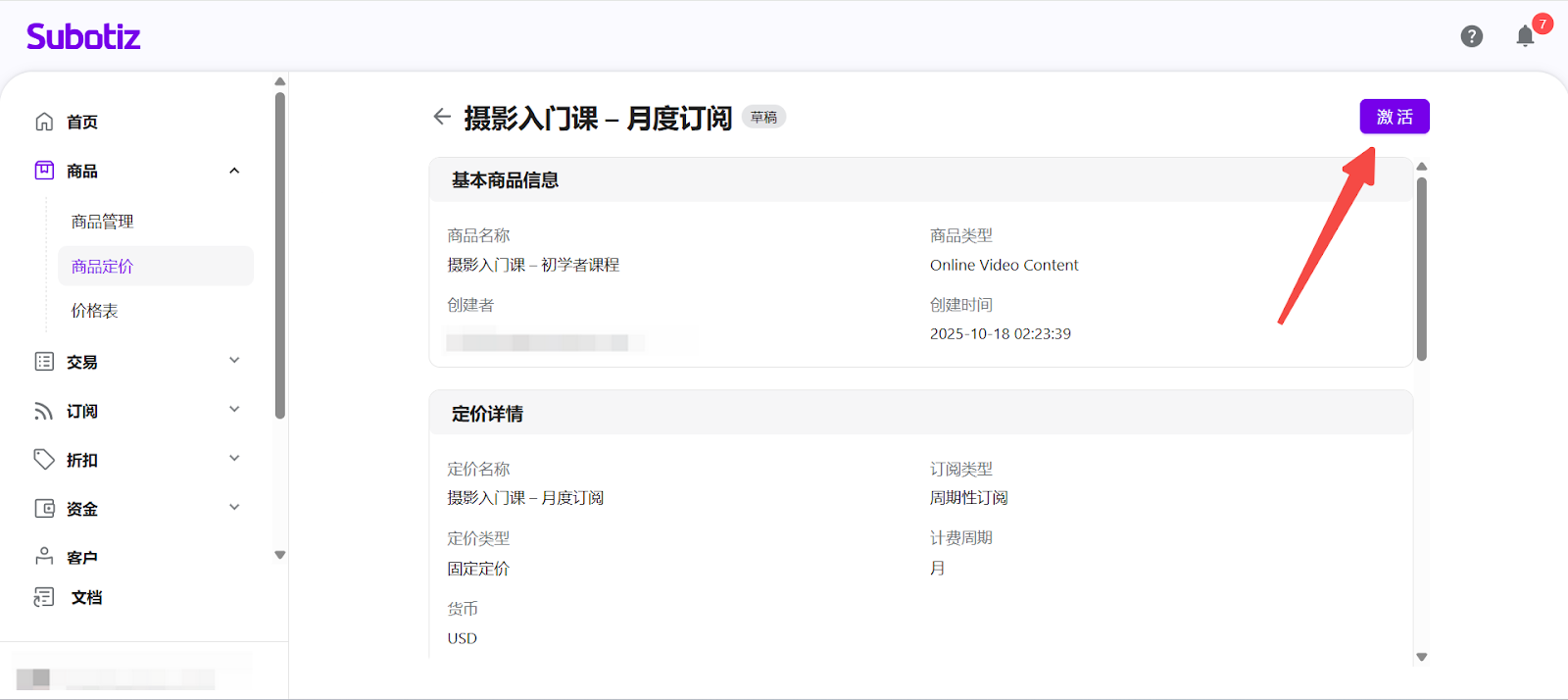Click the home icon in sidebar
Image resolution: width=1568 pixels, height=700 pixels.
point(44,122)
